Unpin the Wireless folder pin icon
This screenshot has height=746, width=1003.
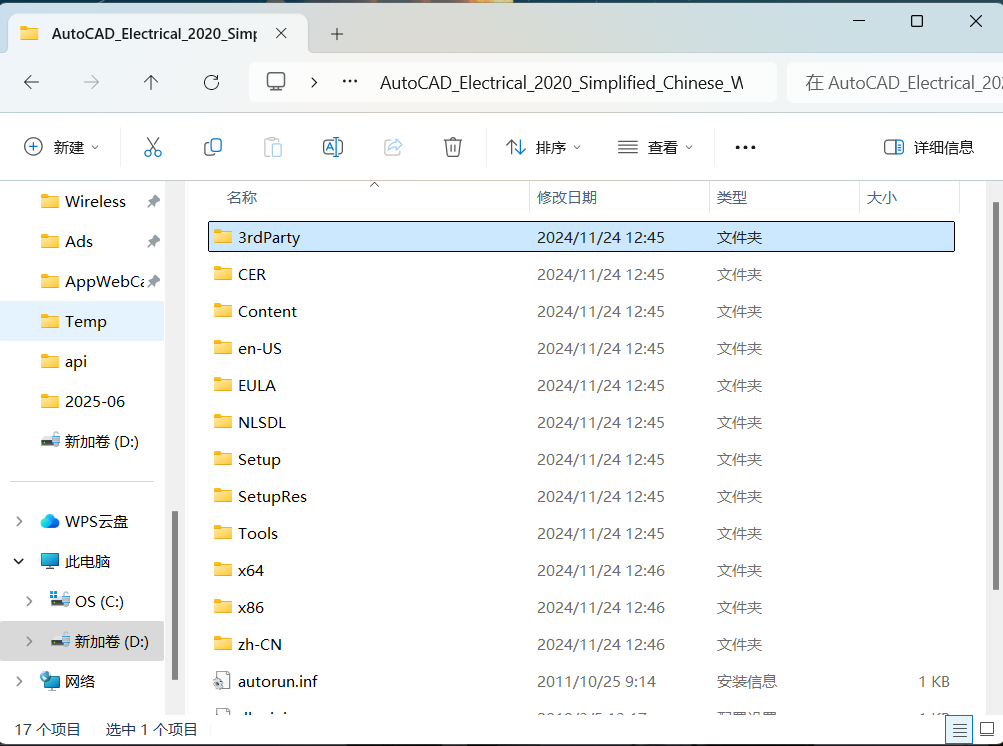pos(153,202)
